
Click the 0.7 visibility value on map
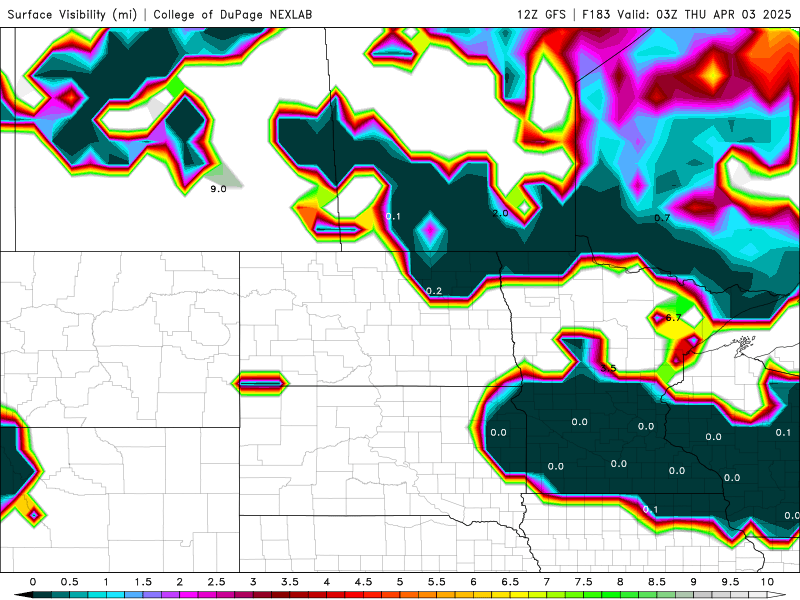point(662,218)
